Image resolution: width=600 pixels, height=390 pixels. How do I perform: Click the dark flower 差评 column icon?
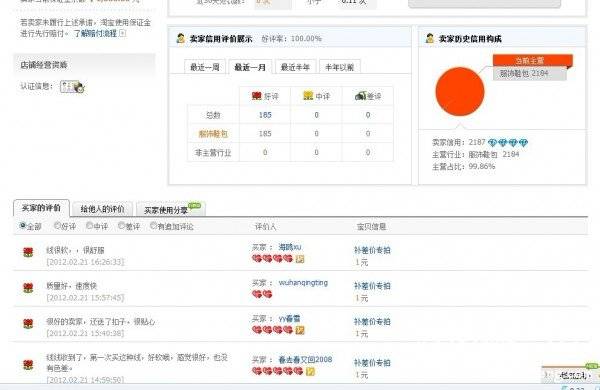[x=360, y=96]
